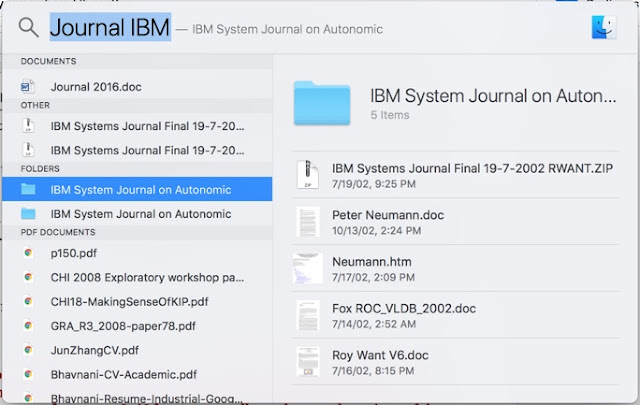Open the Bhavnani-Resume-Industrial PDF result
Viewport: 640px width, 405px height.
(137, 398)
